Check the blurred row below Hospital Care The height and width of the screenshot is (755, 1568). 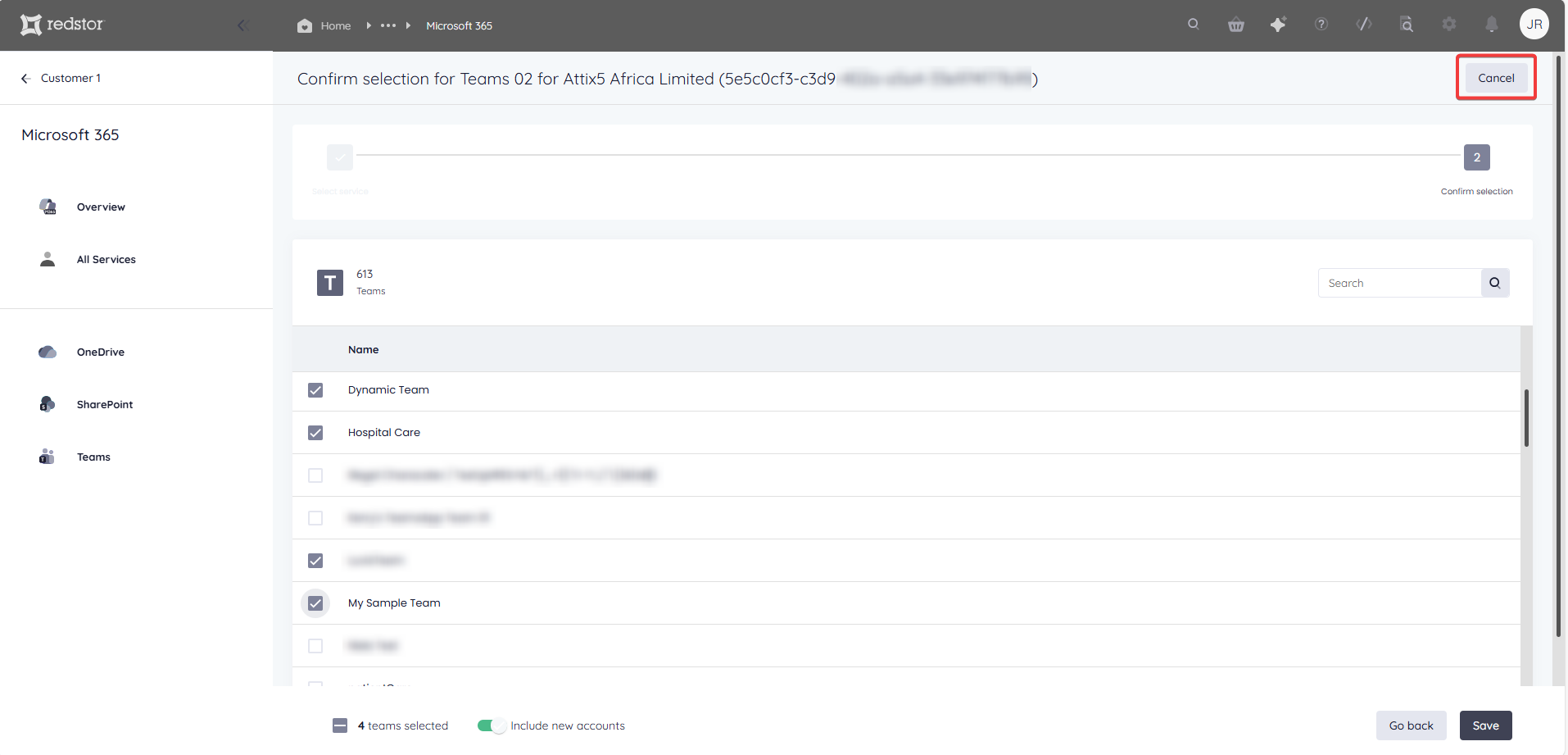click(315, 475)
